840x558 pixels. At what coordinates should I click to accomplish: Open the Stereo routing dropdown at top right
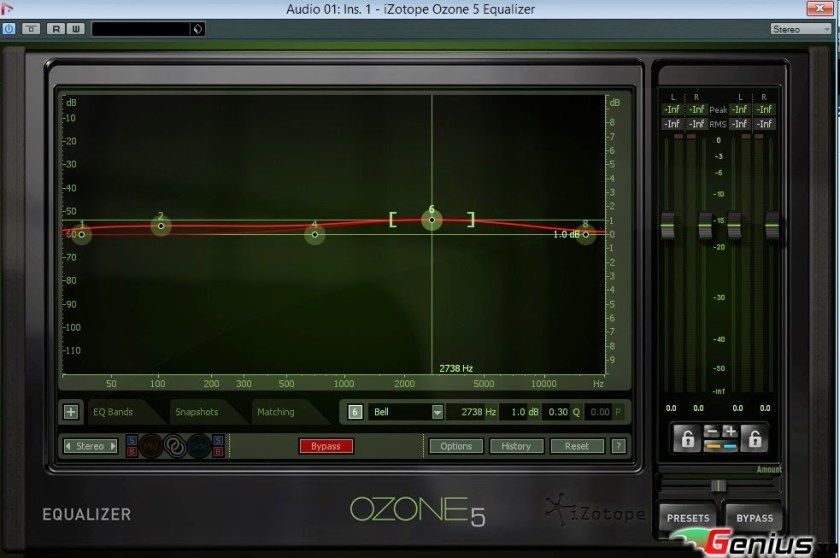pyautogui.click(x=800, y=29)
